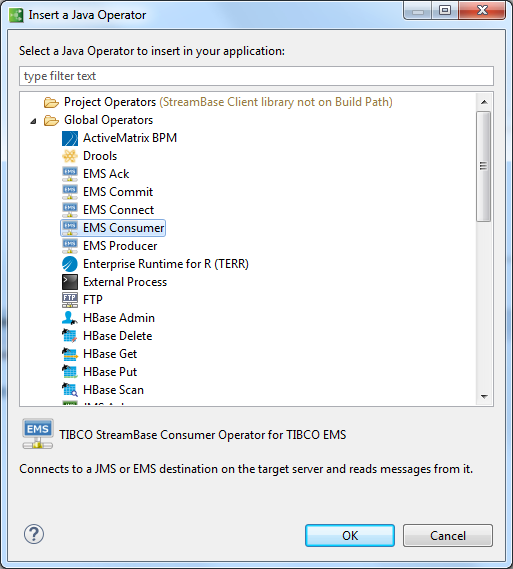This screenshot has width=513, height=569.
Task: Select the EMS Commit operator
Action: click(118, 192)
